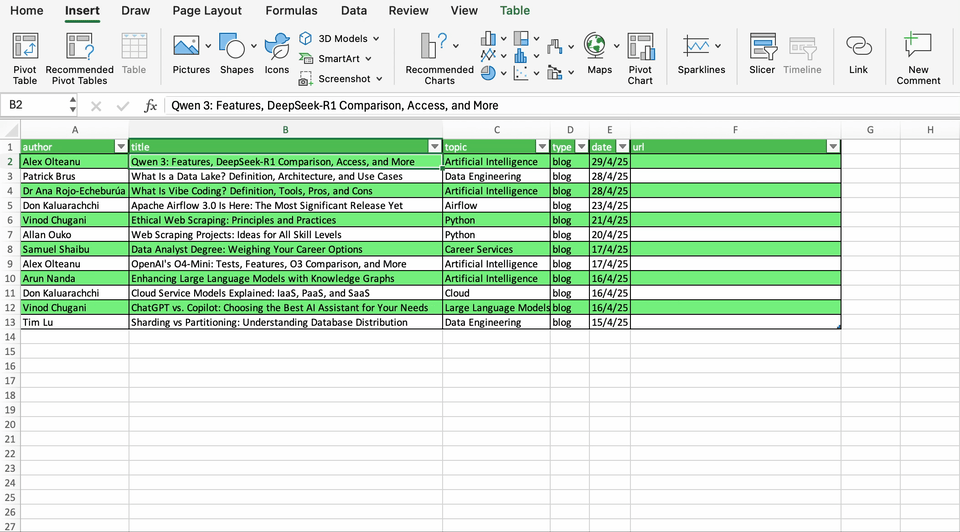The width and height of the screenshot is (960, 532).
Task: Switch to the Home tab
Action: click(26, 11)
